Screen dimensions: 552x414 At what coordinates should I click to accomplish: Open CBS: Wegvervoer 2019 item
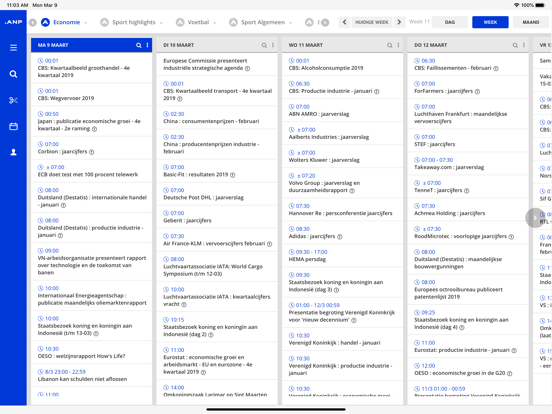pyautogui.click(x=92, y=94)
